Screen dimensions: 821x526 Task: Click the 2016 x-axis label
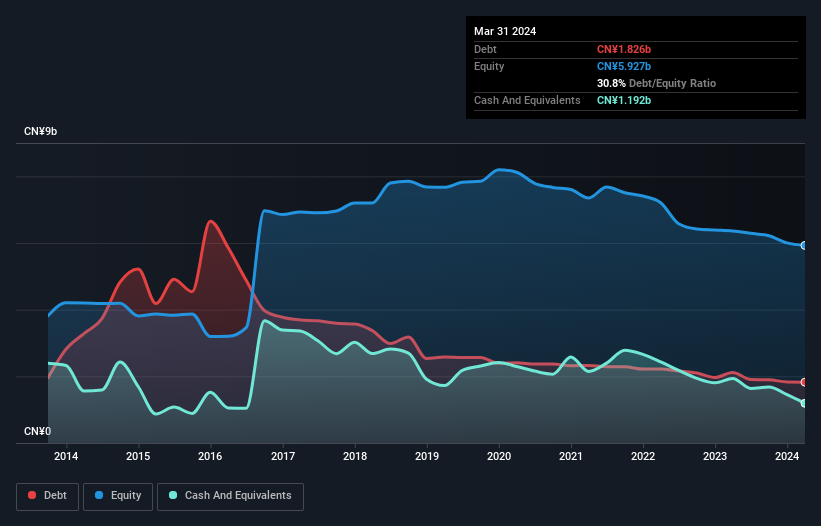210,456
